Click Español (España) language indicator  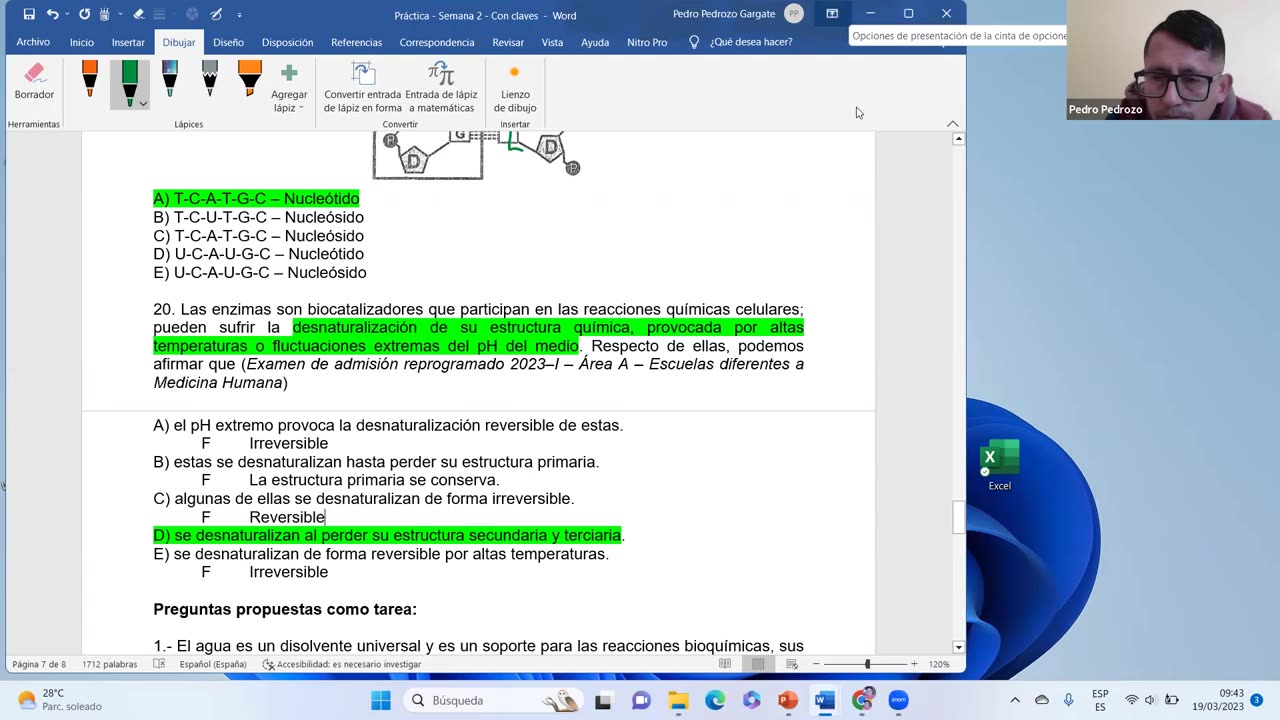point(213,664)
